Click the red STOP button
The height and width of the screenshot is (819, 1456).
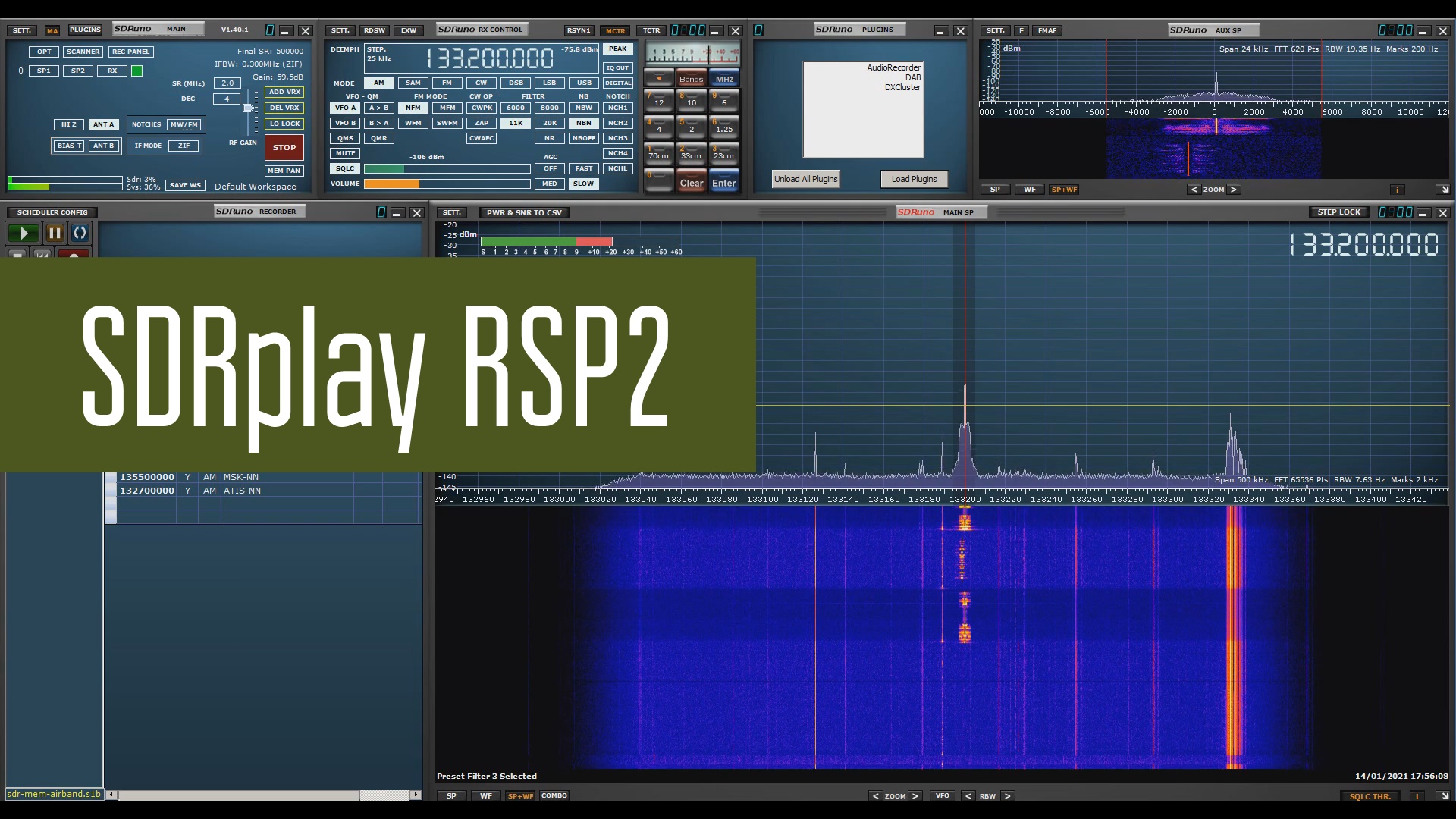[284, 147]
